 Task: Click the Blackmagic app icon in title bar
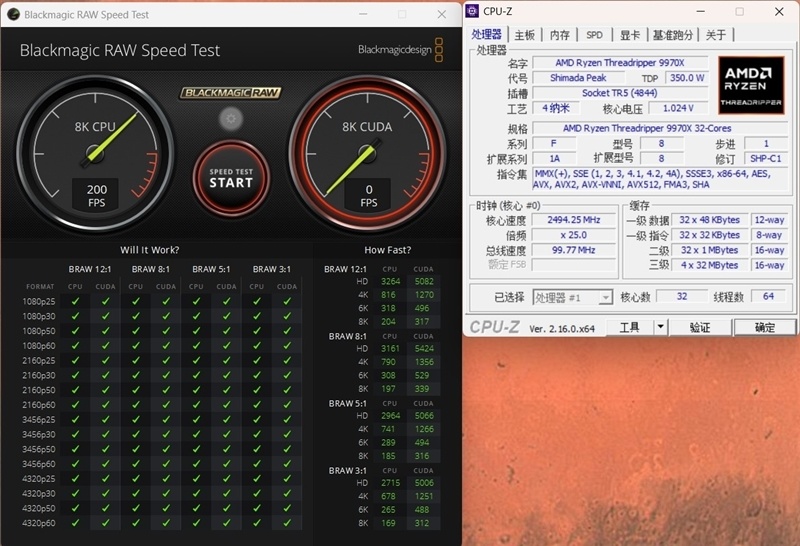11,14
